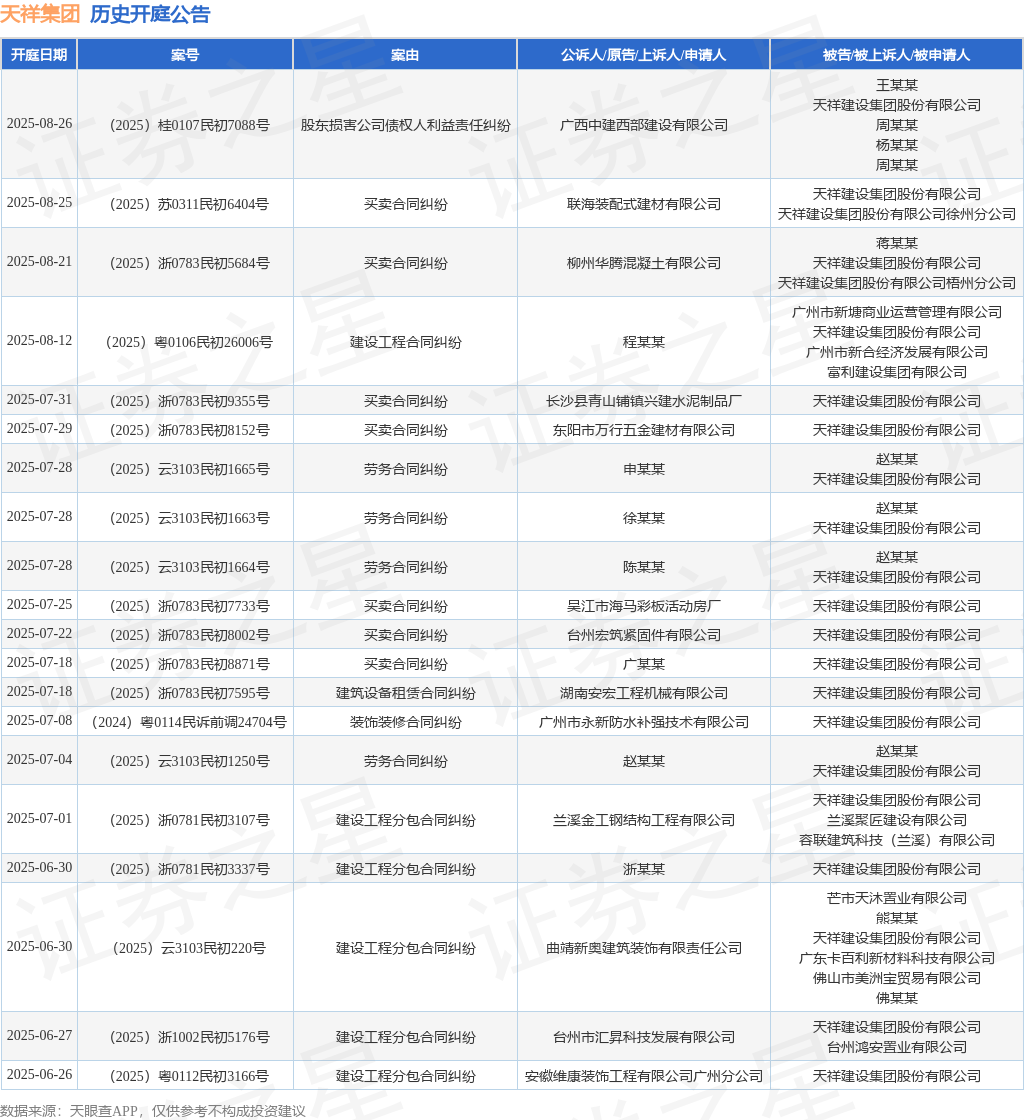1024x1120 pixels.
Task: Click plaintiff 台州宏筑紧固件有限公司
Action: [x=643, y=636]
